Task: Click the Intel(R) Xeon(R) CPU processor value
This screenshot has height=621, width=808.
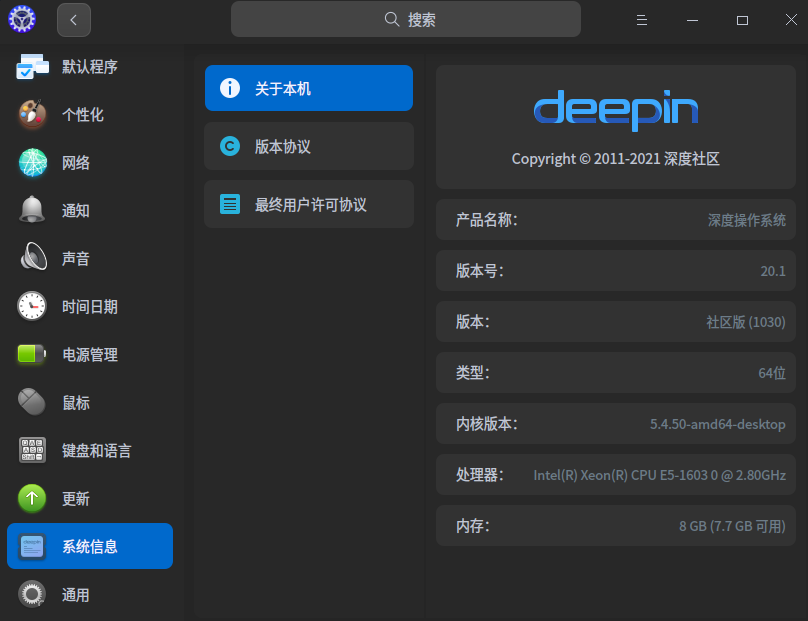Action: click(660, 475)
